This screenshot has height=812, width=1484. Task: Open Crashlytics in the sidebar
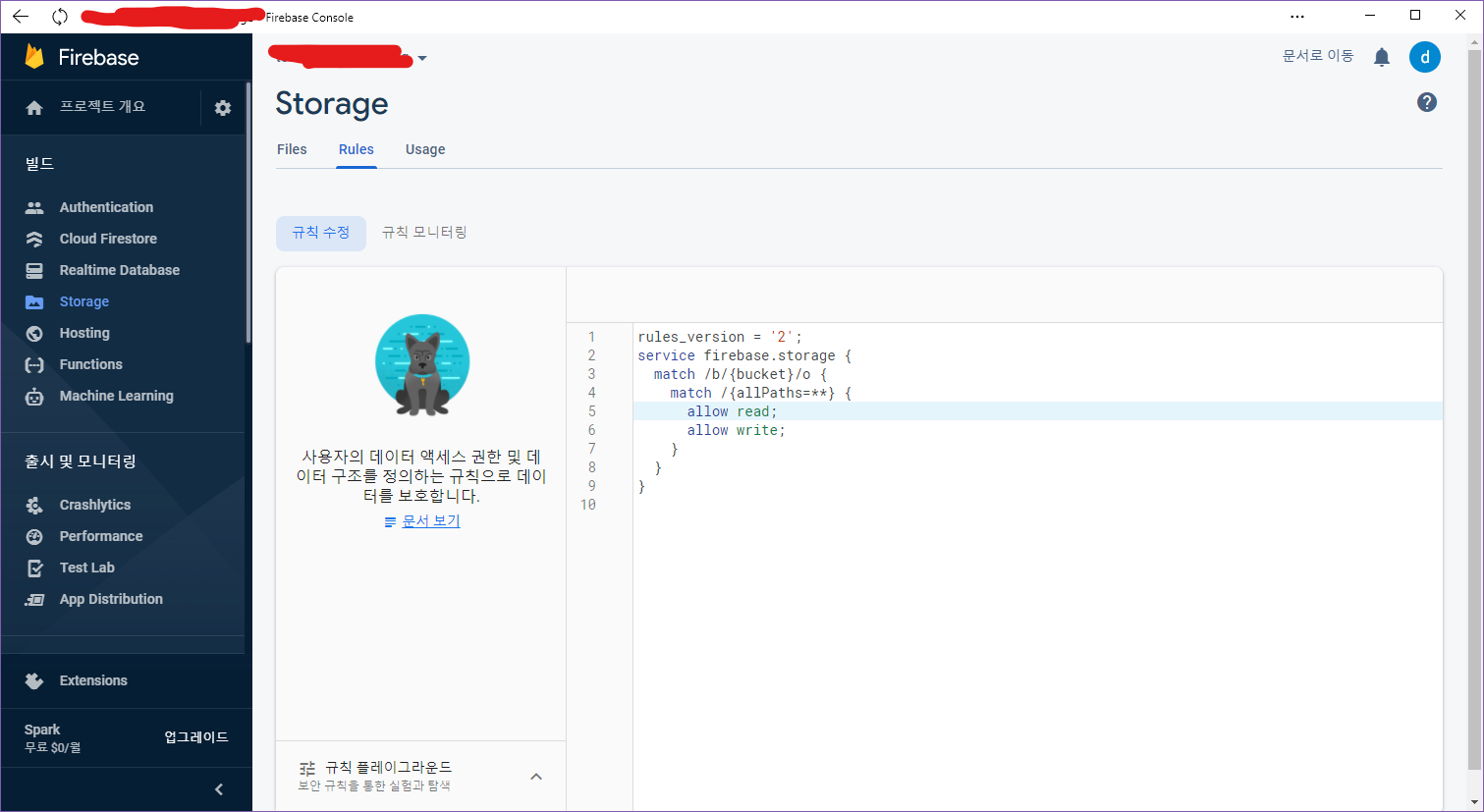click(x=95, y=505)
